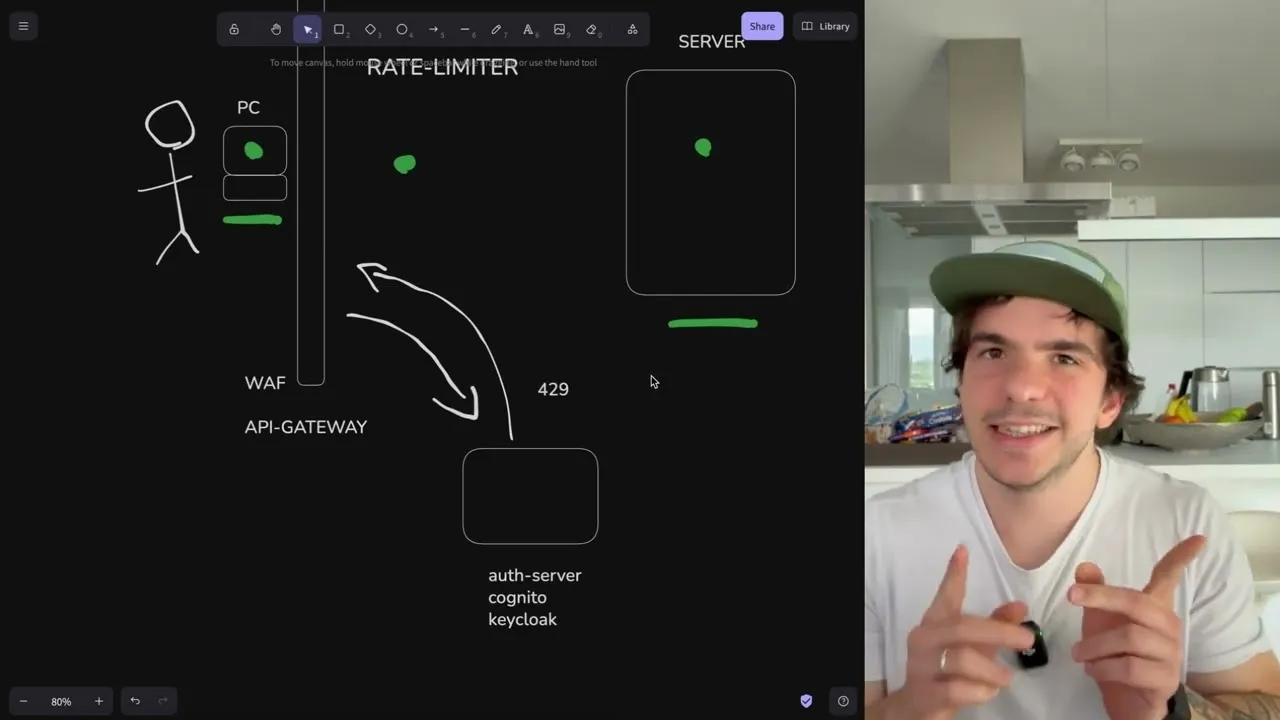This screenshot has width=1280, height=720.
Task: Undo the last action
Action: pos(135,701)
